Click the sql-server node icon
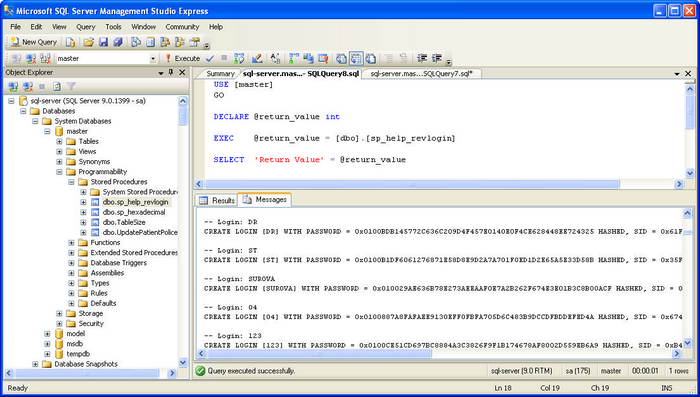Viewport: 700px width, 397px height. click(23, 101)
